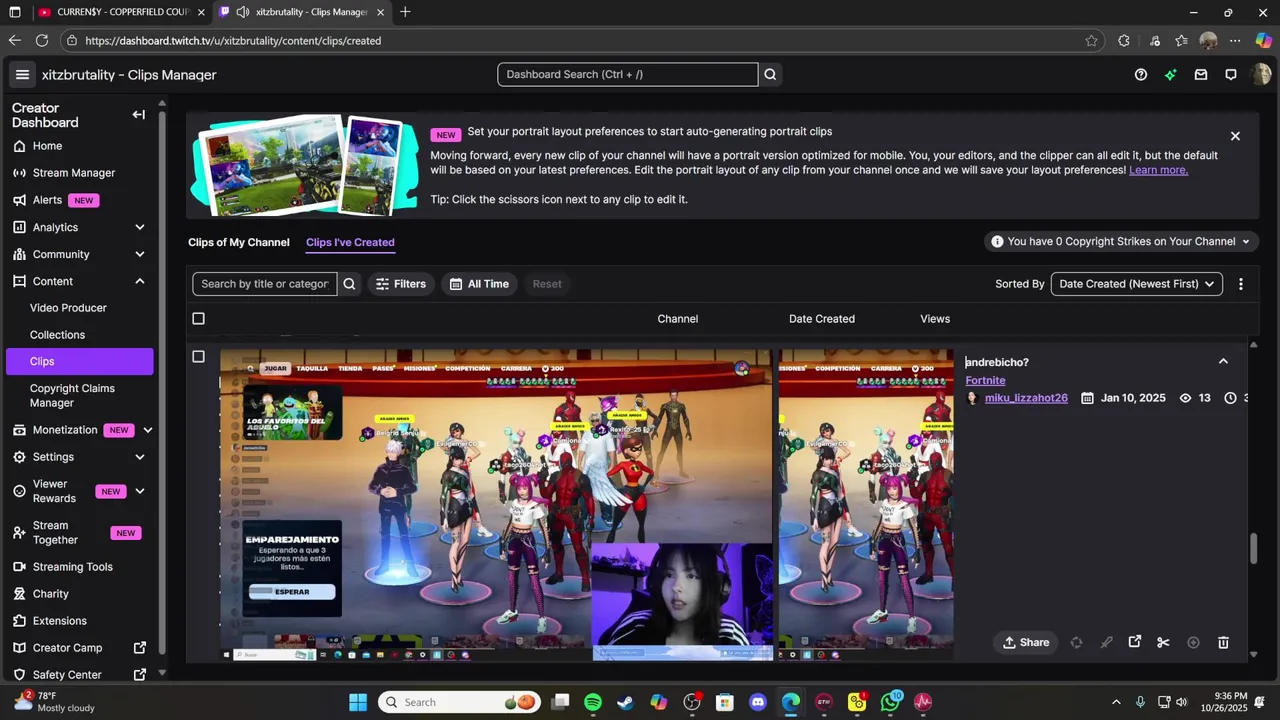
Task: Reload the page in browser
Action: click(x=41, y=41)
